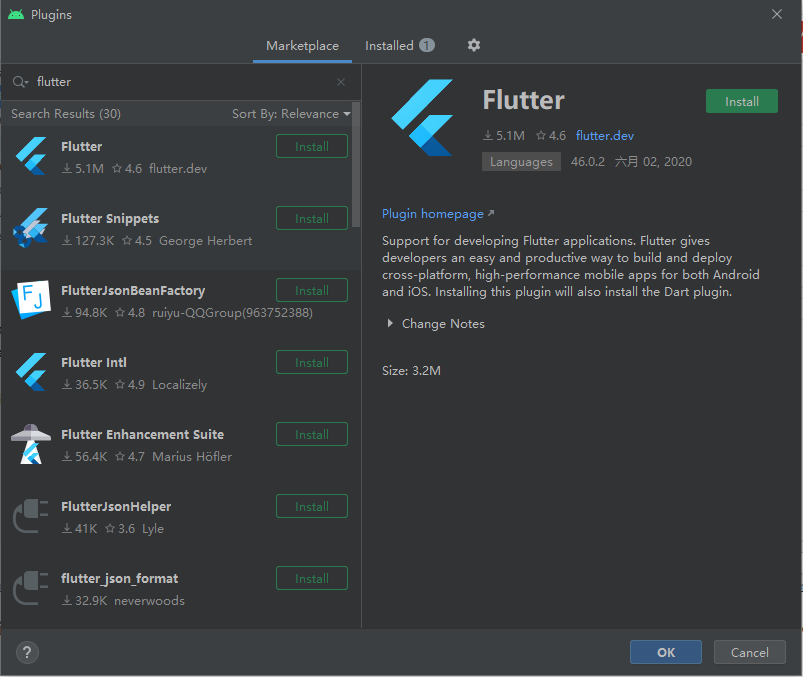Open the plugin settings gear icon
803x677 pixels.
pyautogui.click(x=474, y=45)
